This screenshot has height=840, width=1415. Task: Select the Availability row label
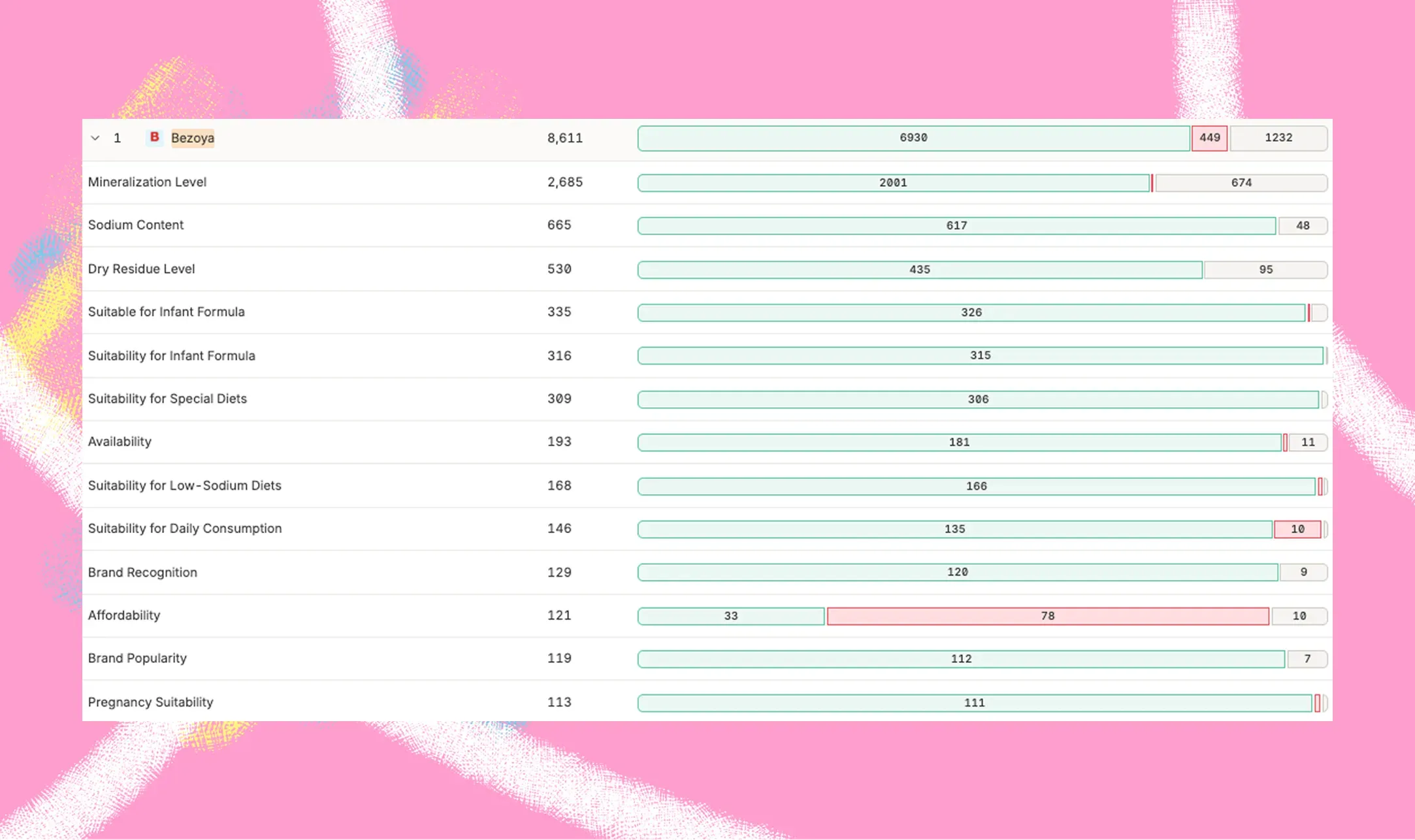click(x=120, y=442)
